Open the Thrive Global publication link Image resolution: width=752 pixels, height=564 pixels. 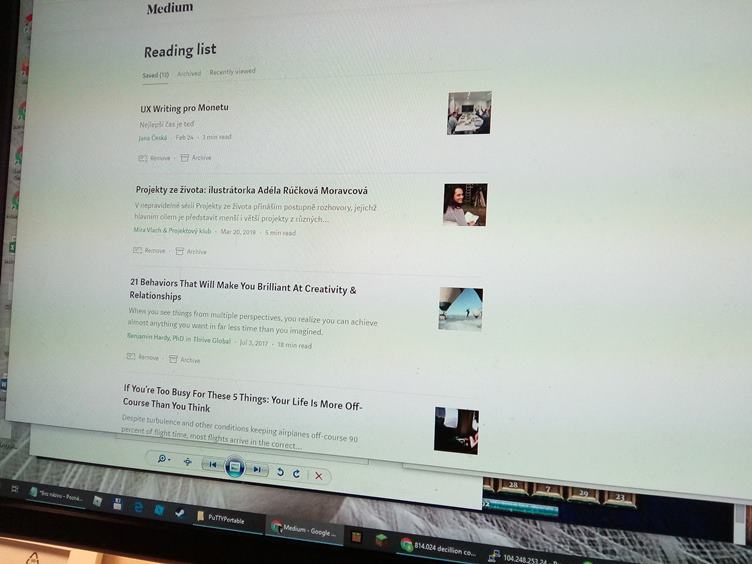(212, 340)
